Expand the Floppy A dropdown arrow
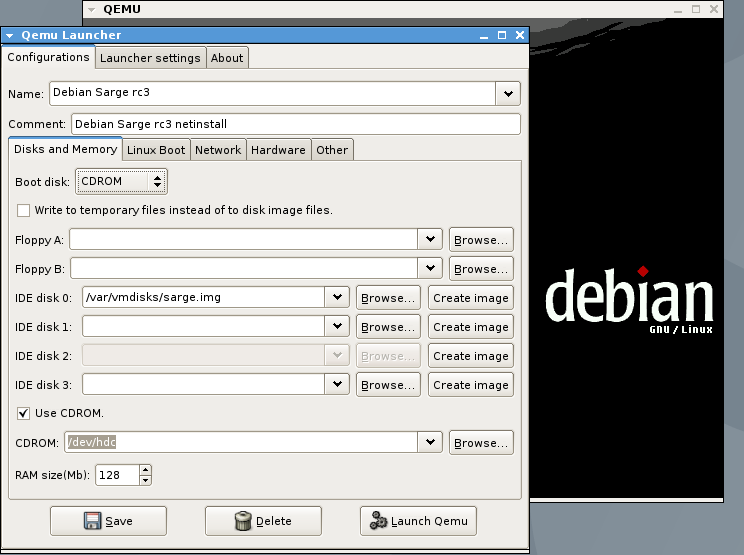744x555 pixels. coord(430,239)
